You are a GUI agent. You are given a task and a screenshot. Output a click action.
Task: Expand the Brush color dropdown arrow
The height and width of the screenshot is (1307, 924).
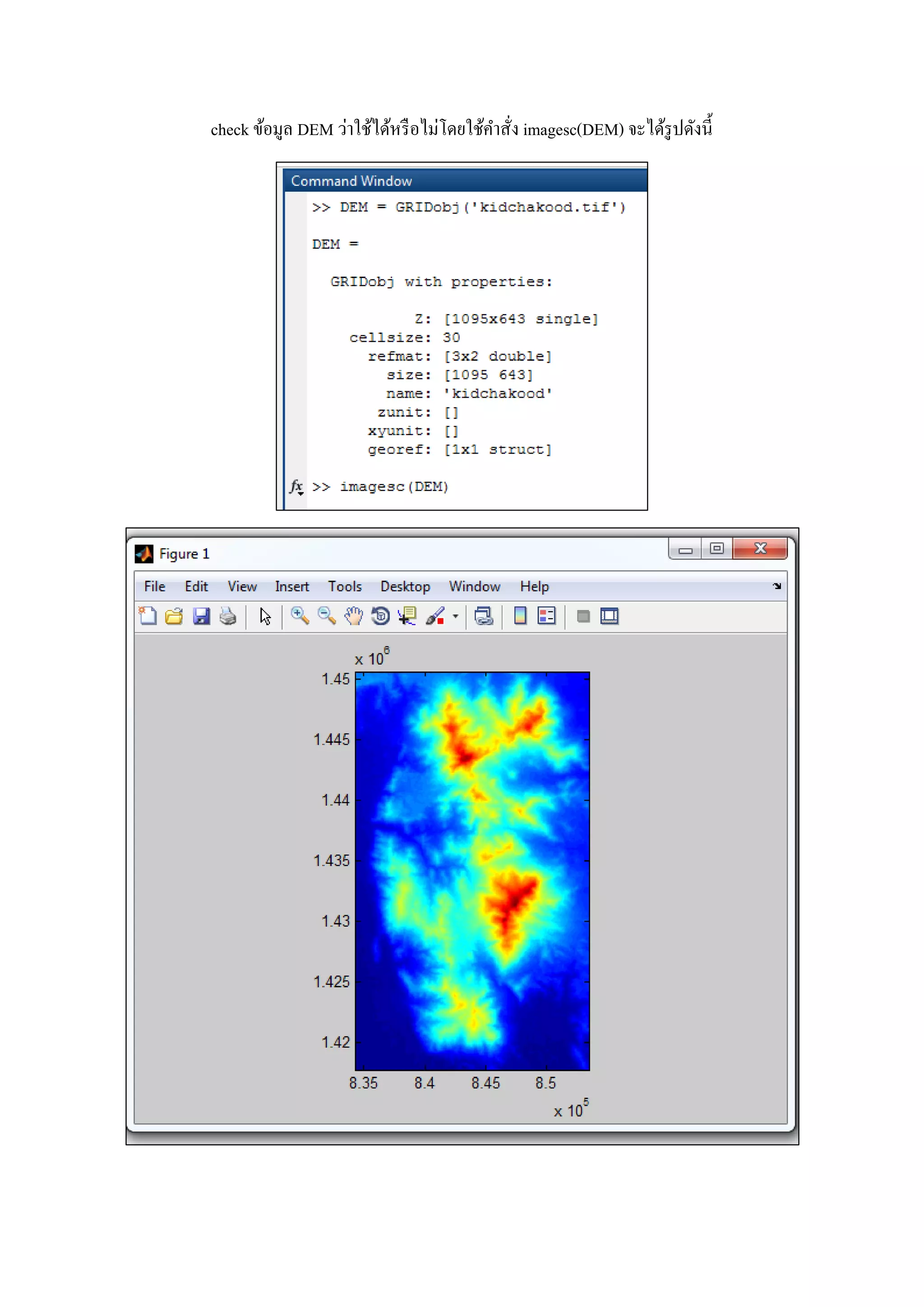[455, 616]
